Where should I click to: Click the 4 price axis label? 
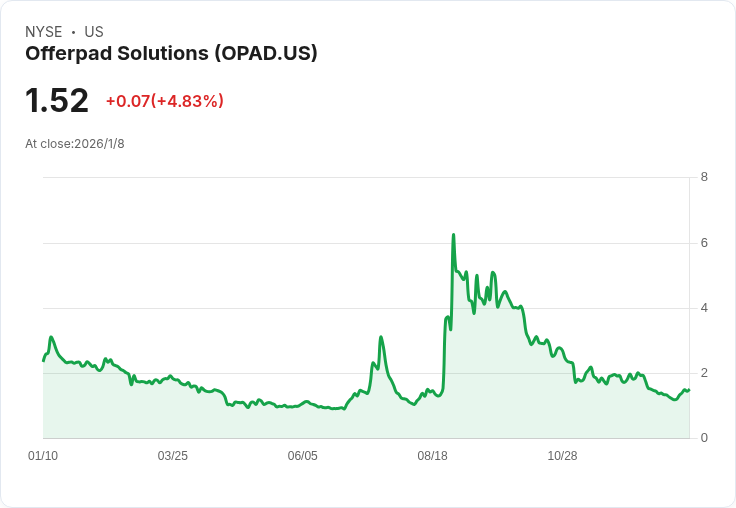tap(704, 308)
